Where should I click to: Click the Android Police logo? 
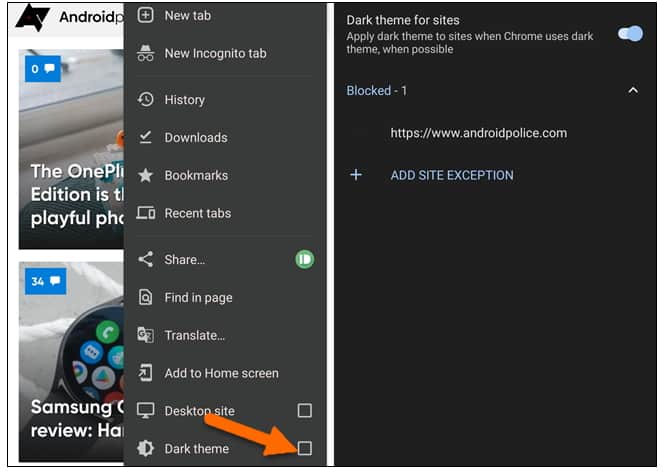[32, 18]
